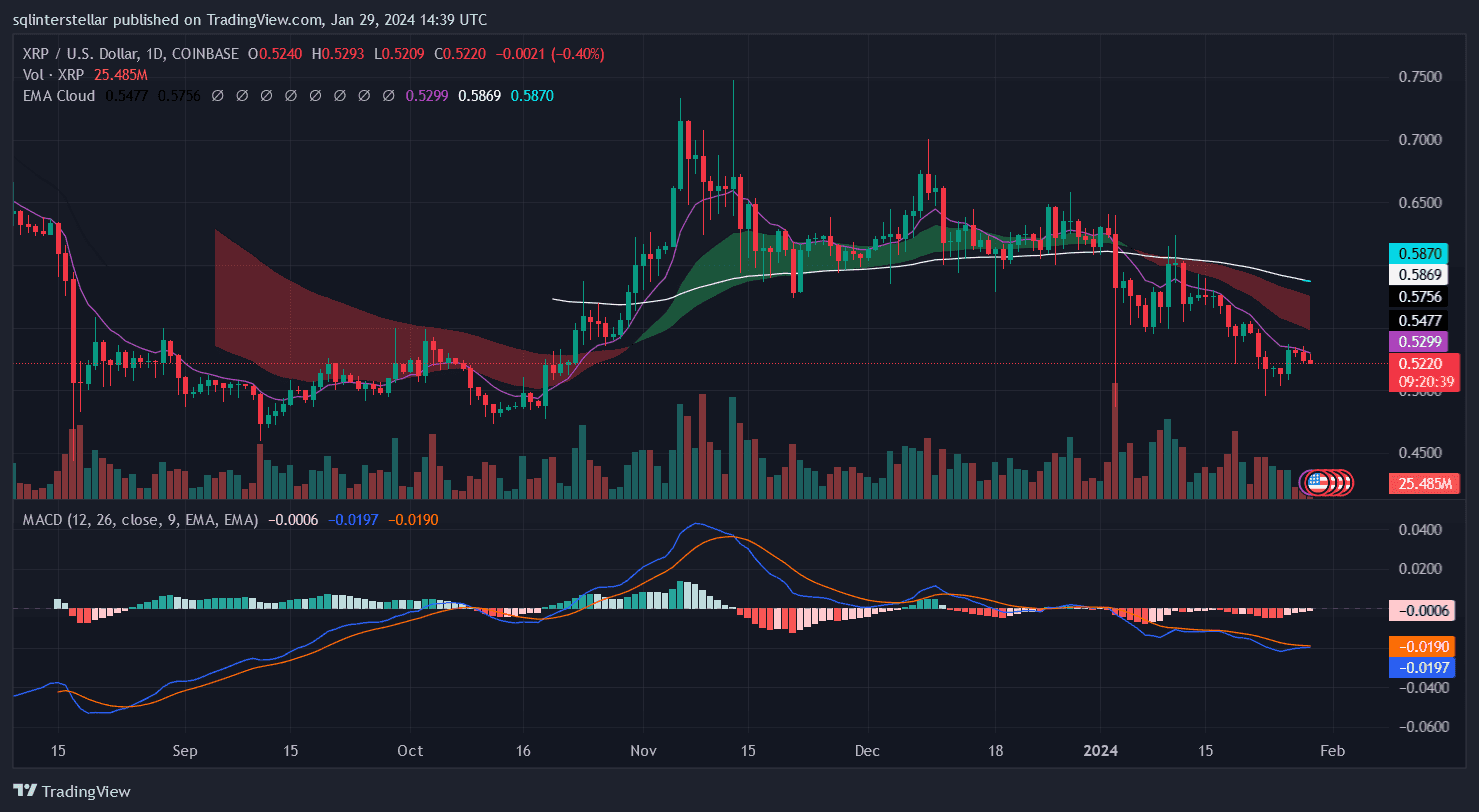Select the Vol · XRP indicator legend
This screenshot has height=812, width=1479.
[x=55, y=75]
